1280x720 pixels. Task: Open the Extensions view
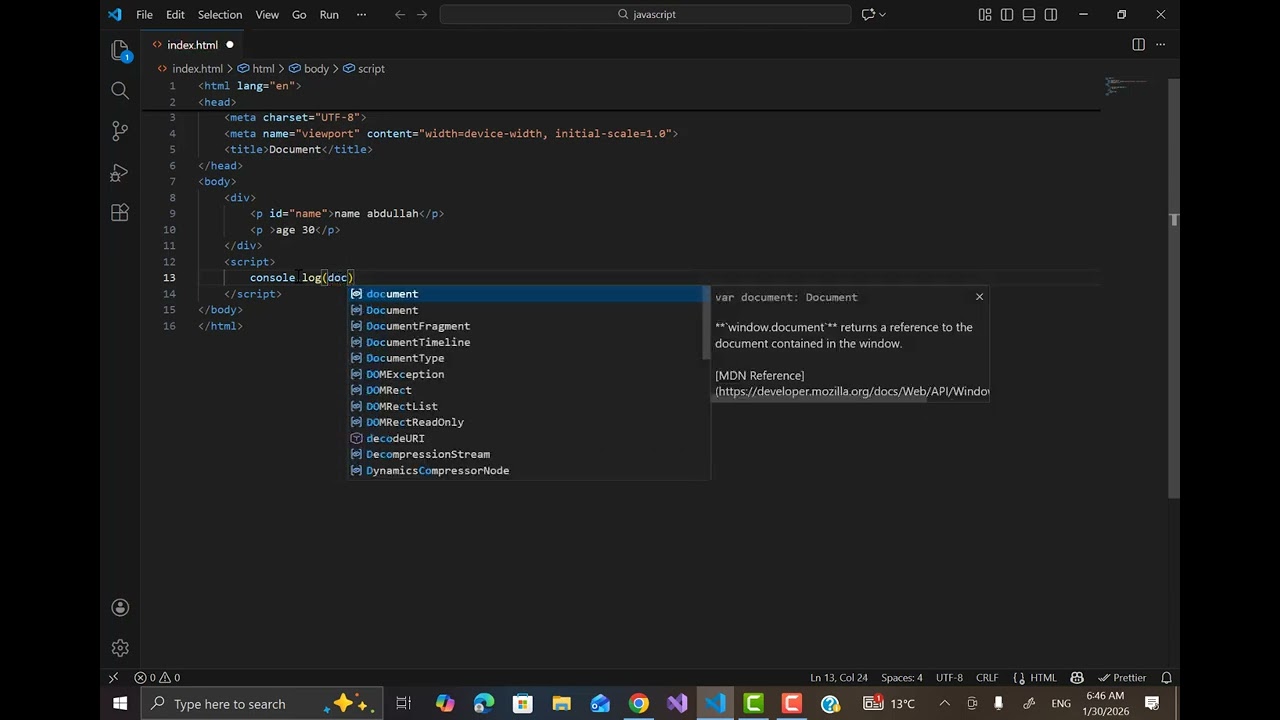[x=120, y=212]
